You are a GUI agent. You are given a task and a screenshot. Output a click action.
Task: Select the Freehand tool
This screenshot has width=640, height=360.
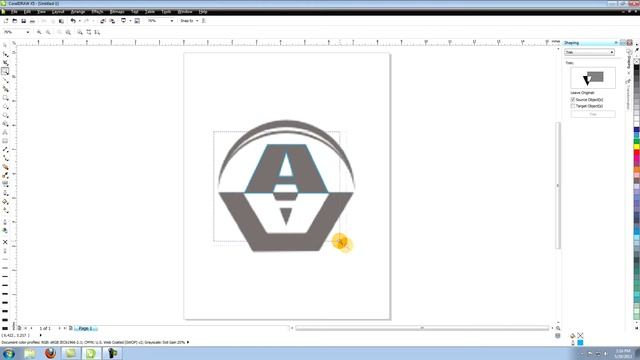tap(5, 80)
